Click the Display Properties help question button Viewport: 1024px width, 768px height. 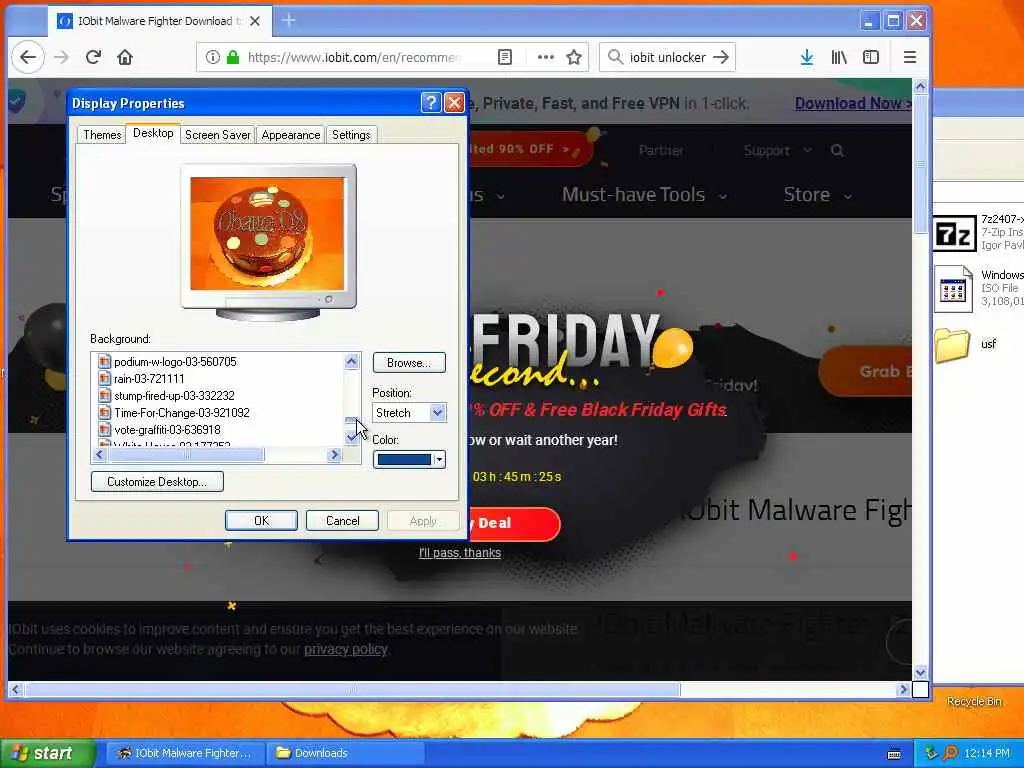[430, 103]
